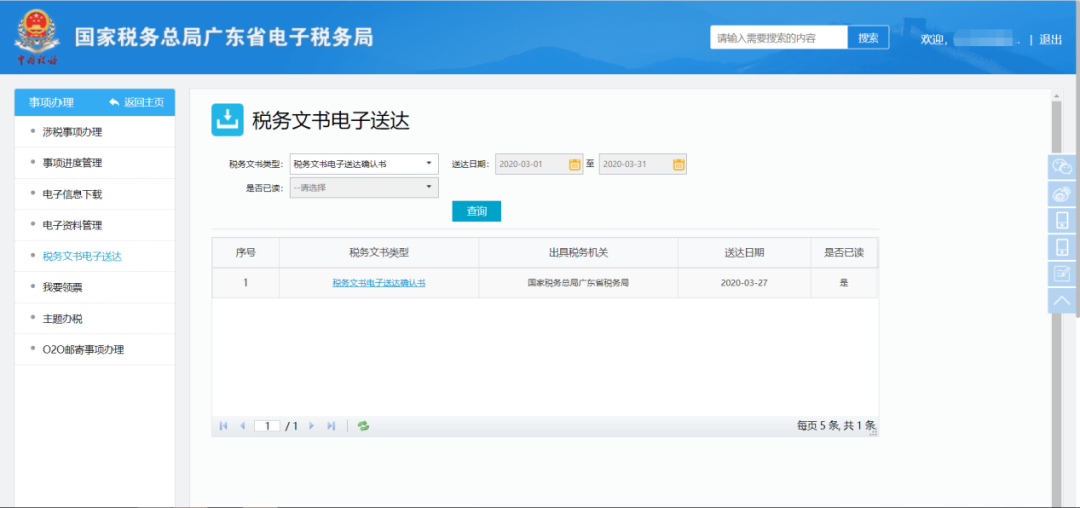Open calendar picker for start date

[575, 165]
